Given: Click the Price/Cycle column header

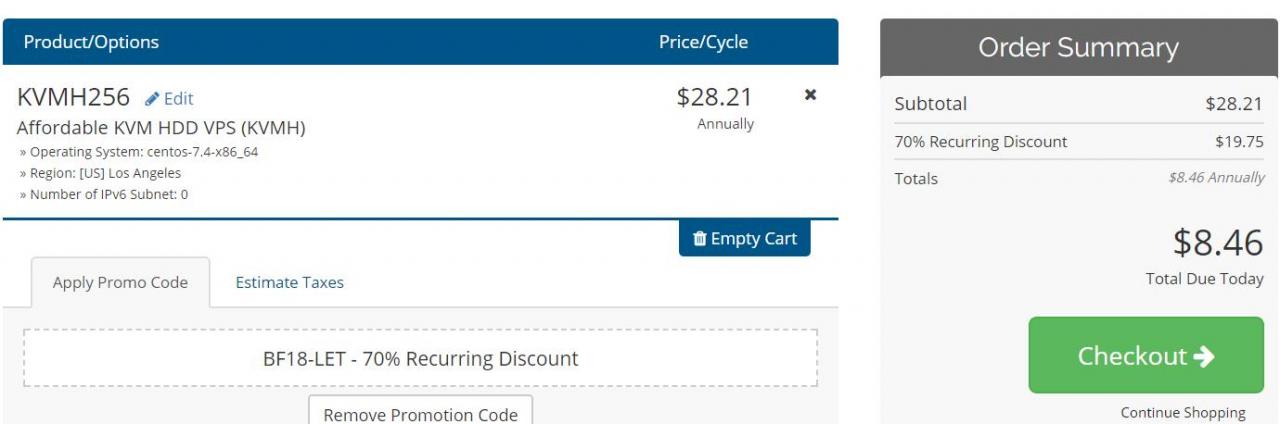Looking at the screenshot, I should [x=703, y=42].
